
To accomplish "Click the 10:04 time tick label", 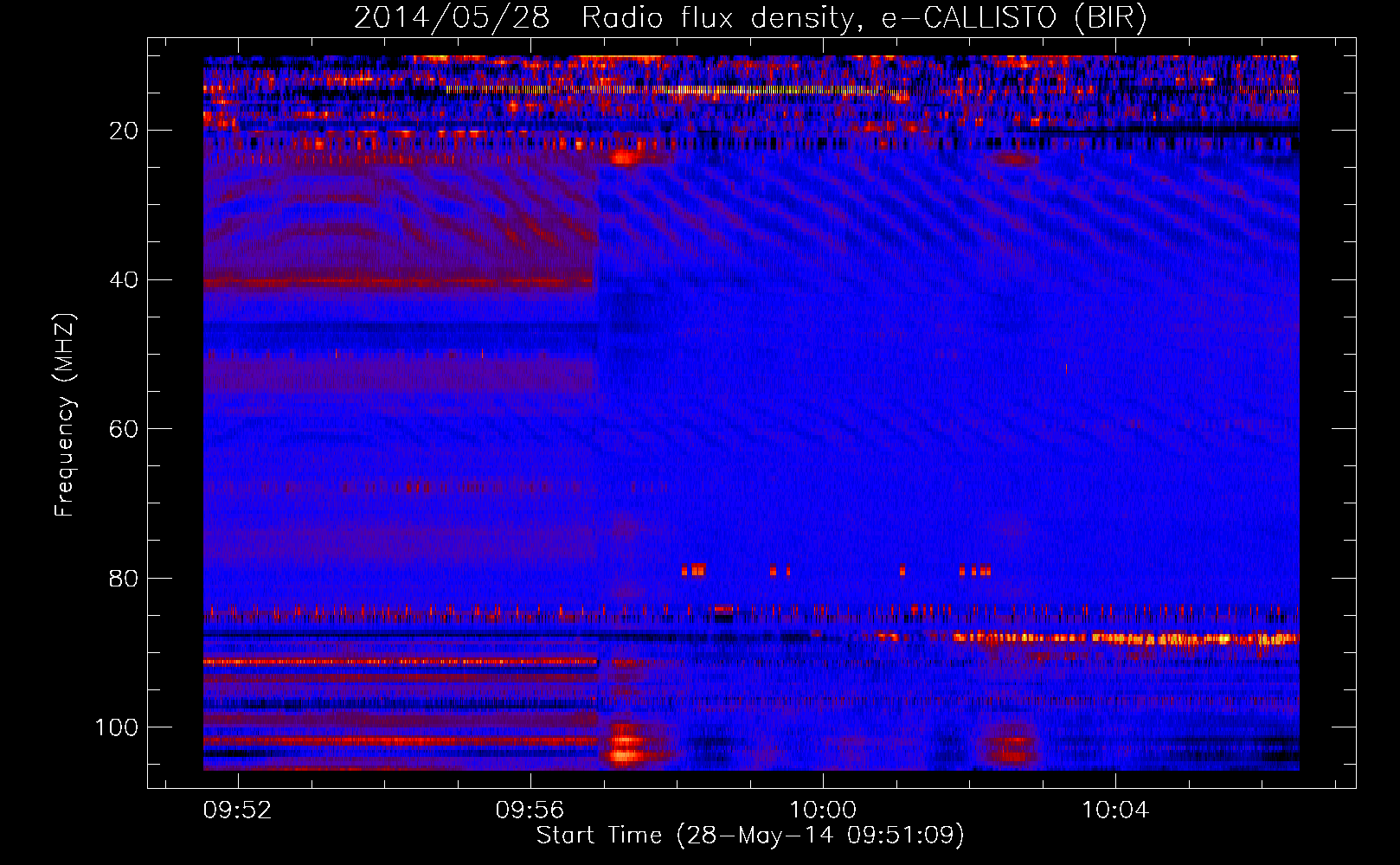I will [x=1115, y=810].
